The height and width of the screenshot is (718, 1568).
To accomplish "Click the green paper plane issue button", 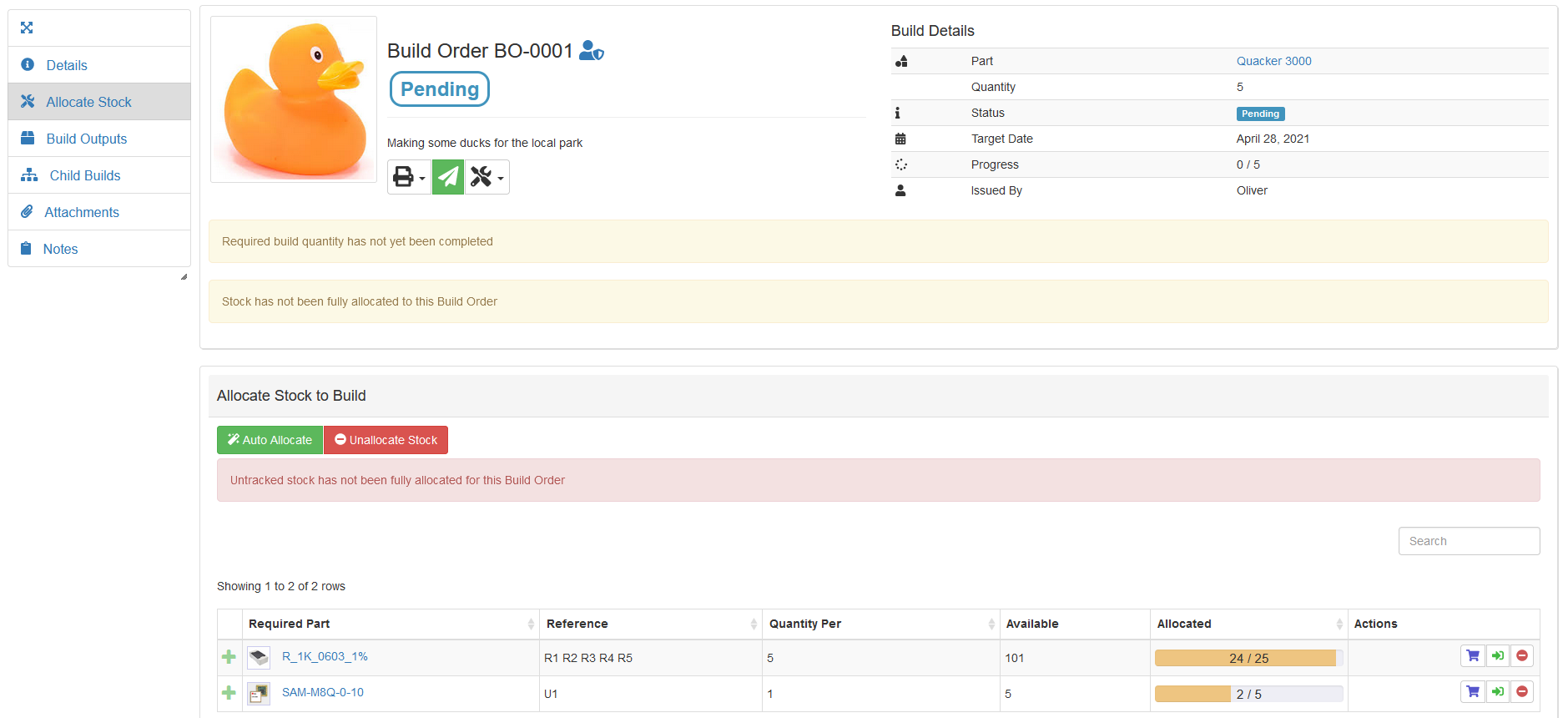I will [448, 177].
